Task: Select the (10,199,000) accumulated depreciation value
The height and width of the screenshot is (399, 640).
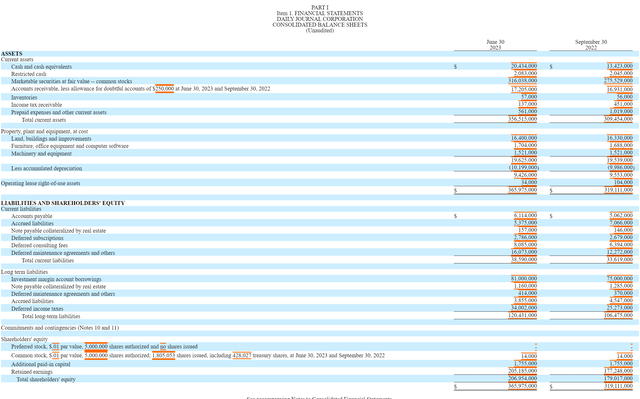Action: click(524, 168)
